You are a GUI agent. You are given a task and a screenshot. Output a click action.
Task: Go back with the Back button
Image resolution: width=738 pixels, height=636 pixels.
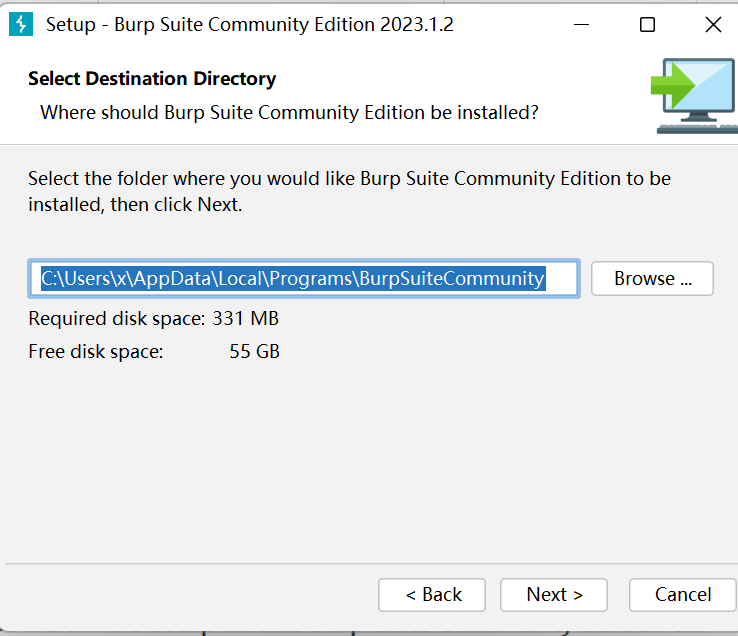coord(432,595)
